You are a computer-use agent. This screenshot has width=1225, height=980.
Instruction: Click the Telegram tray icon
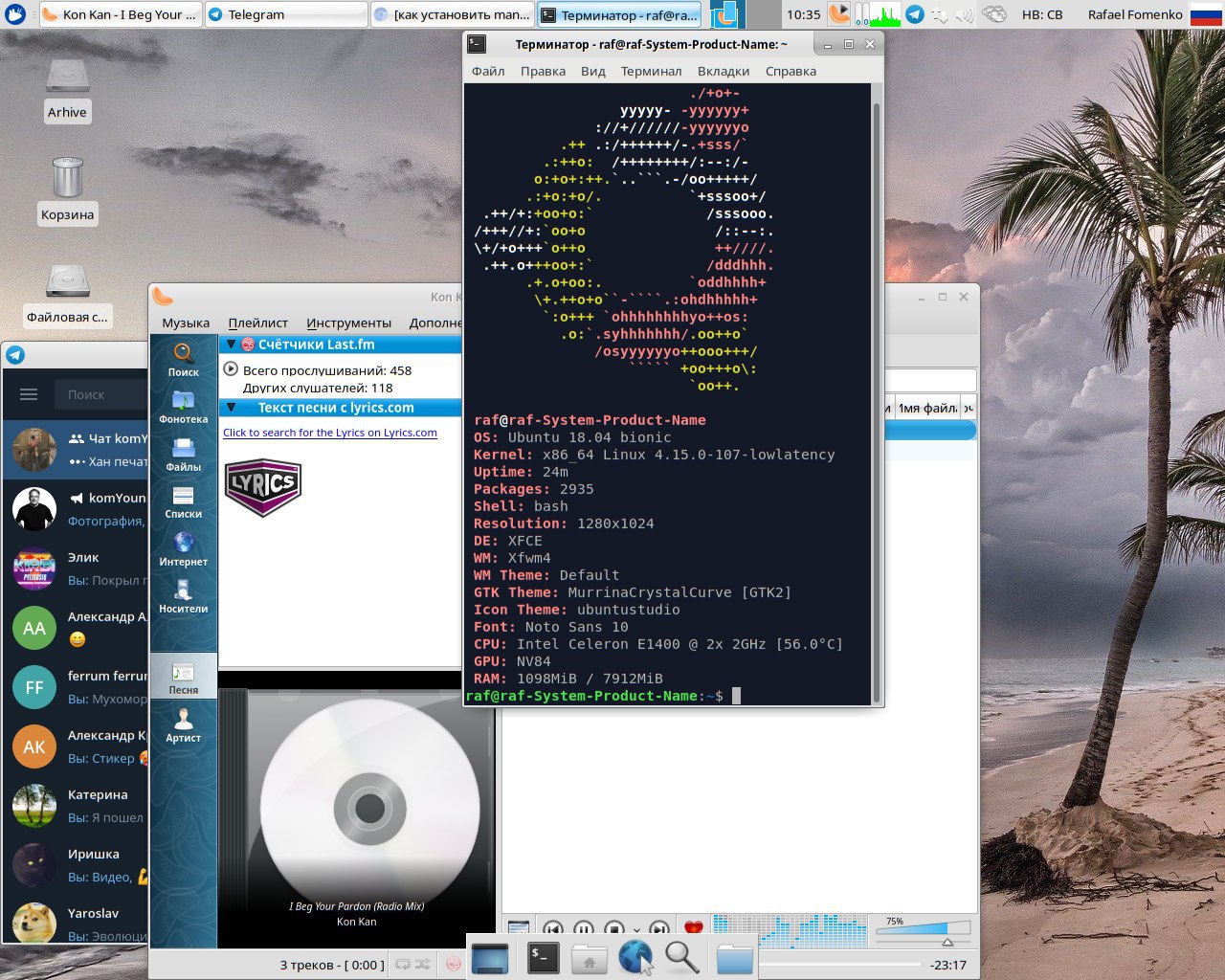coord(915,14)
